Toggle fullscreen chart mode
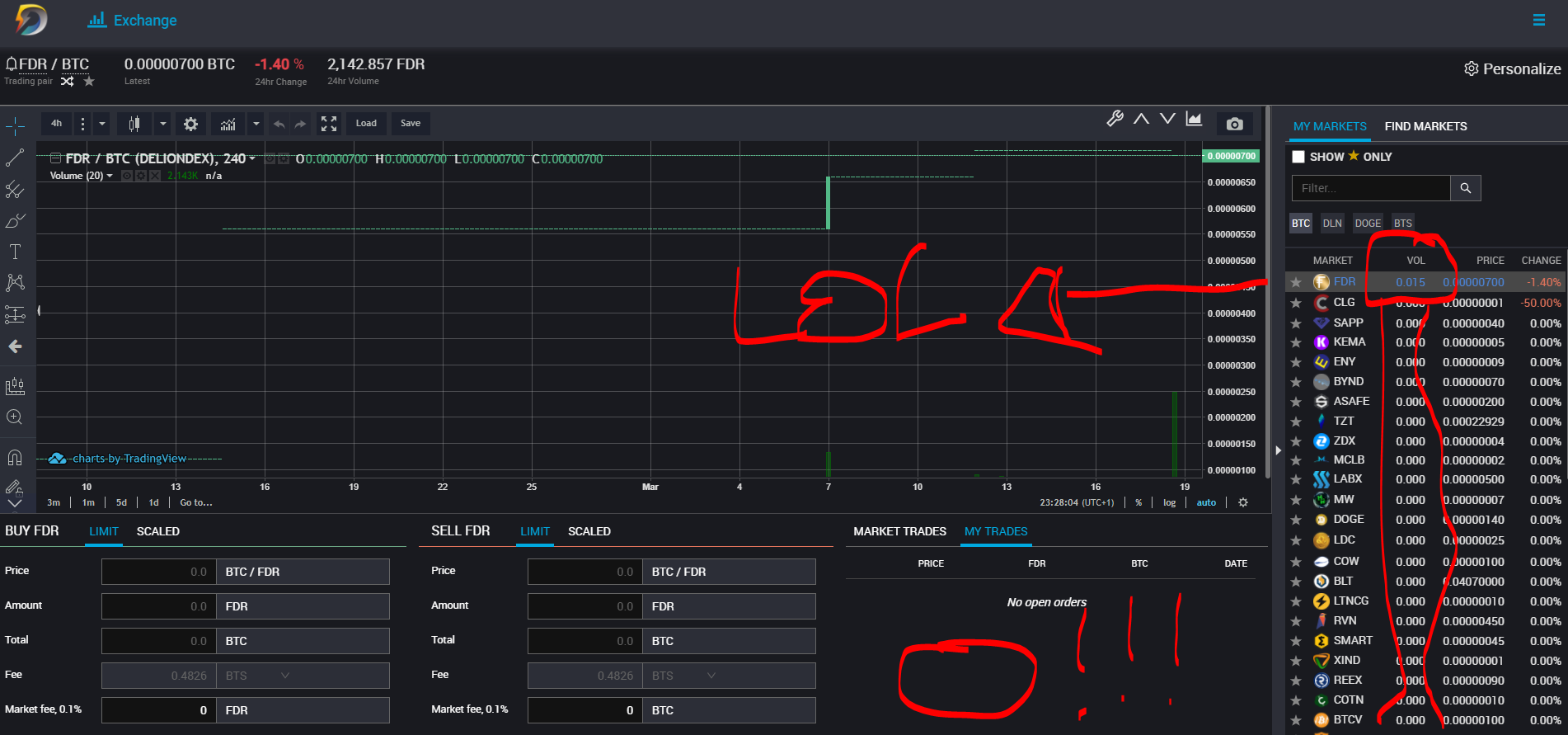Screen dimensions: 1568x735 click(x=329, y=124)
